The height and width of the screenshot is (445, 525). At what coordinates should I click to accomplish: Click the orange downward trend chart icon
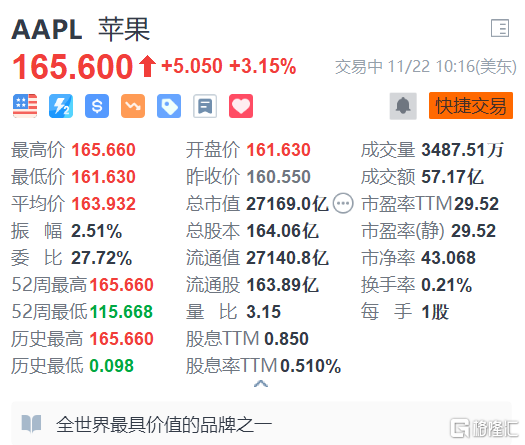133,106
